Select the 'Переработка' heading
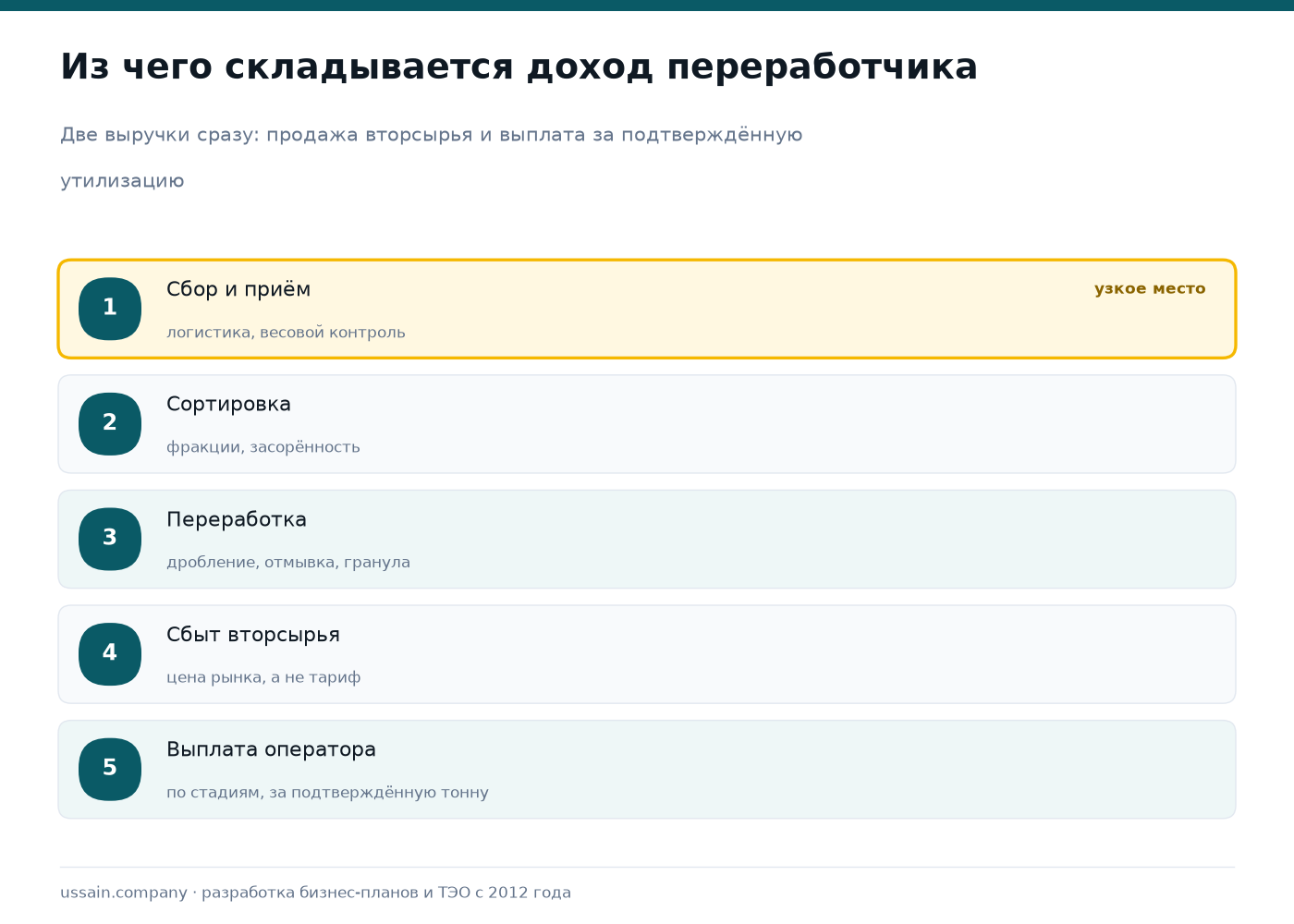Screen dimensions: 1294x924 coord(237,519)
